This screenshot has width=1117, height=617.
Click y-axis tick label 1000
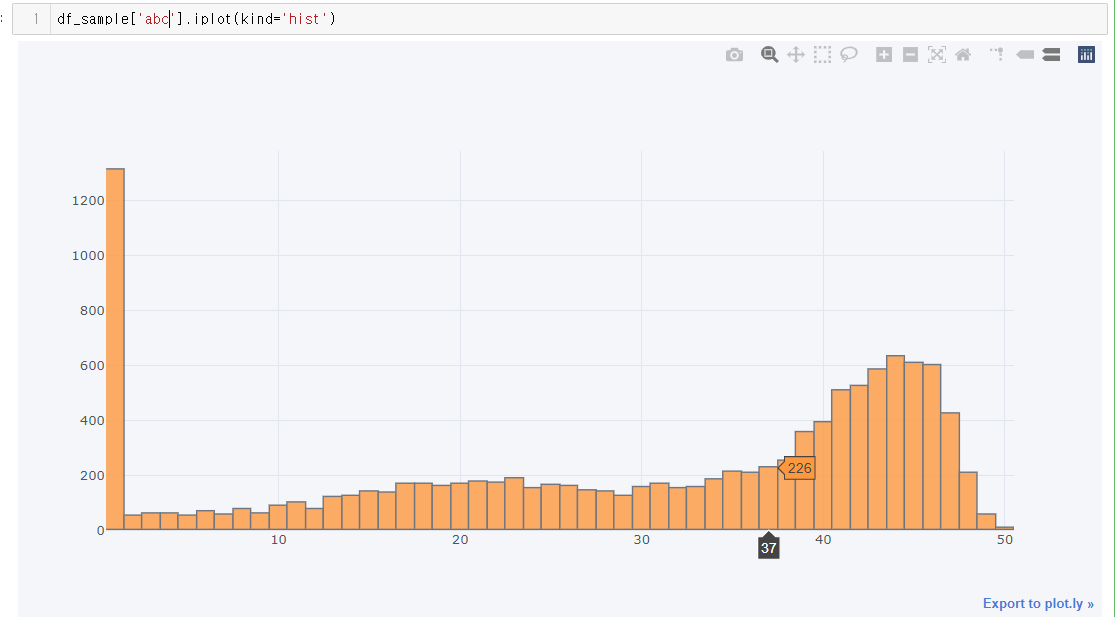pyautogui.click(x=88, y=256)
